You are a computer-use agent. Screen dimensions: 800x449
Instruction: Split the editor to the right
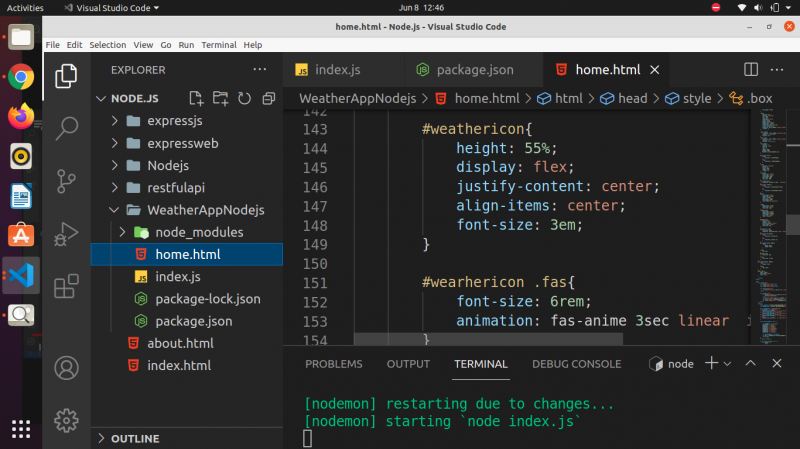751,69
